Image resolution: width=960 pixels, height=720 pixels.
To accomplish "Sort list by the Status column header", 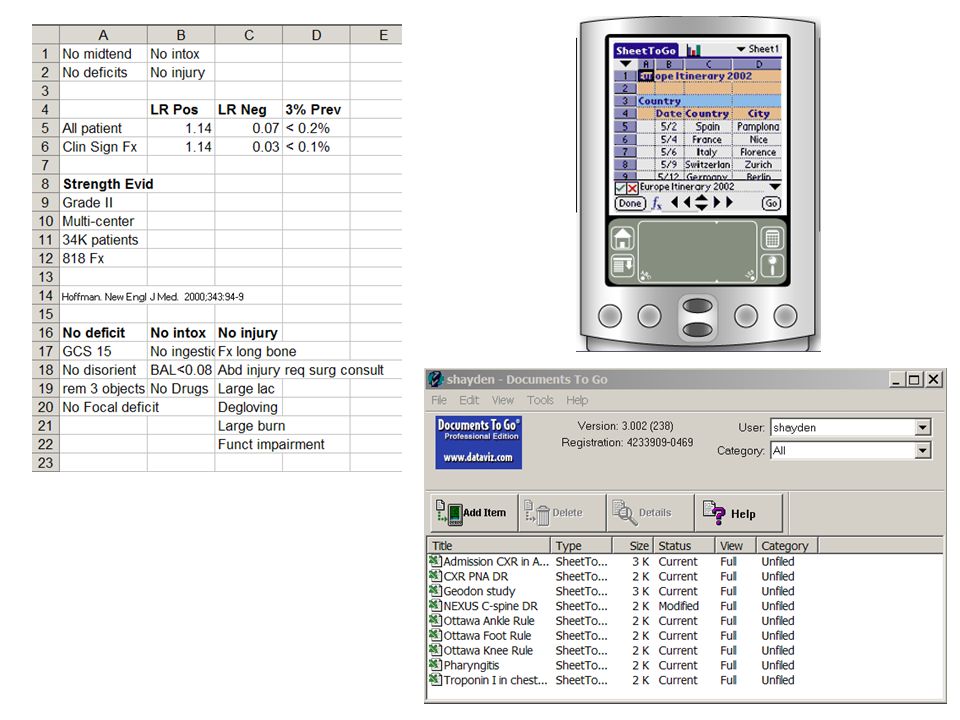I will pyautogui.click(x=684, y=545).
